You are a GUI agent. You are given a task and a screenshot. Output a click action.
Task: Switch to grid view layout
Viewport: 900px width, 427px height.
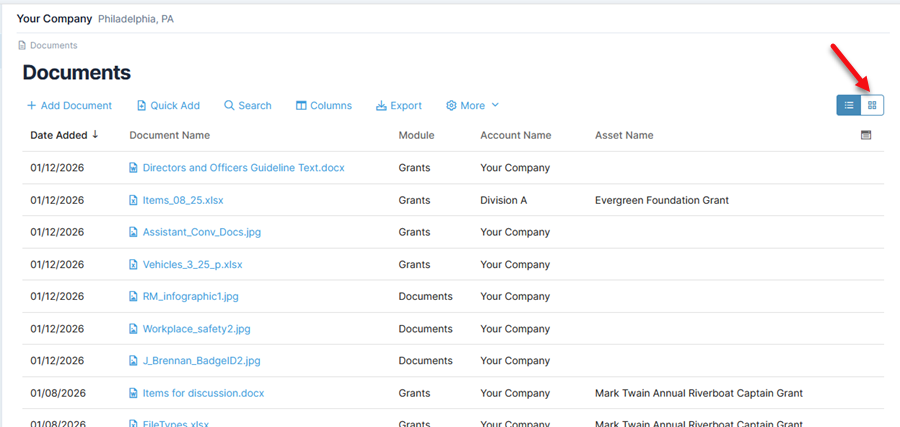pos(872,105)
